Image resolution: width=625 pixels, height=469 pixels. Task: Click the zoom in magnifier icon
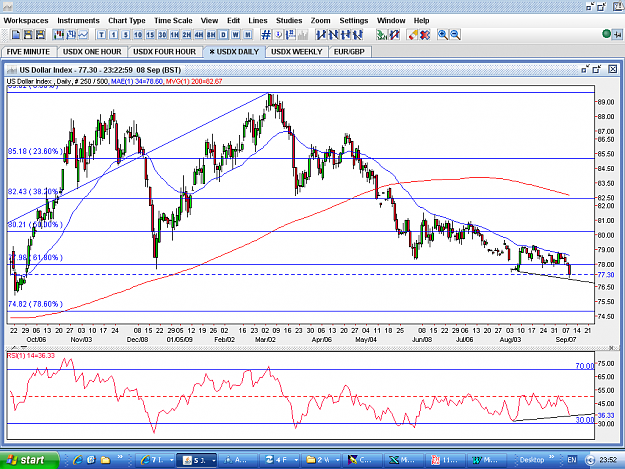(x=442, y=35)
